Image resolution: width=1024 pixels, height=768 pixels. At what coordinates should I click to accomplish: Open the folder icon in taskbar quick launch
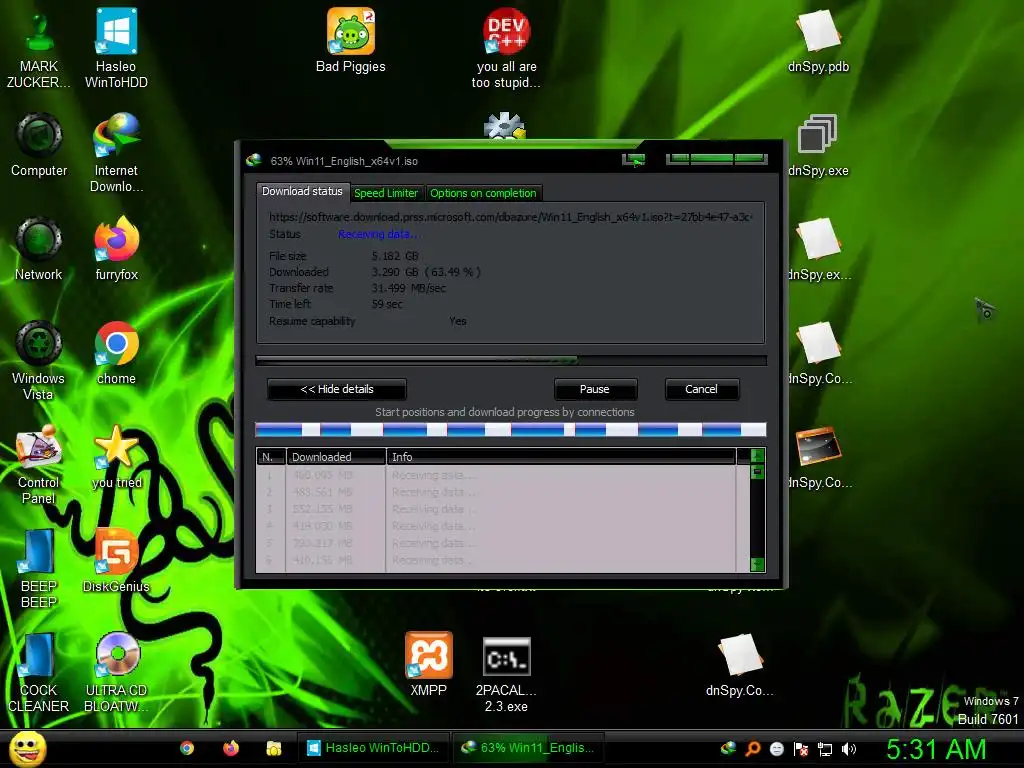[x=274, y=748]
